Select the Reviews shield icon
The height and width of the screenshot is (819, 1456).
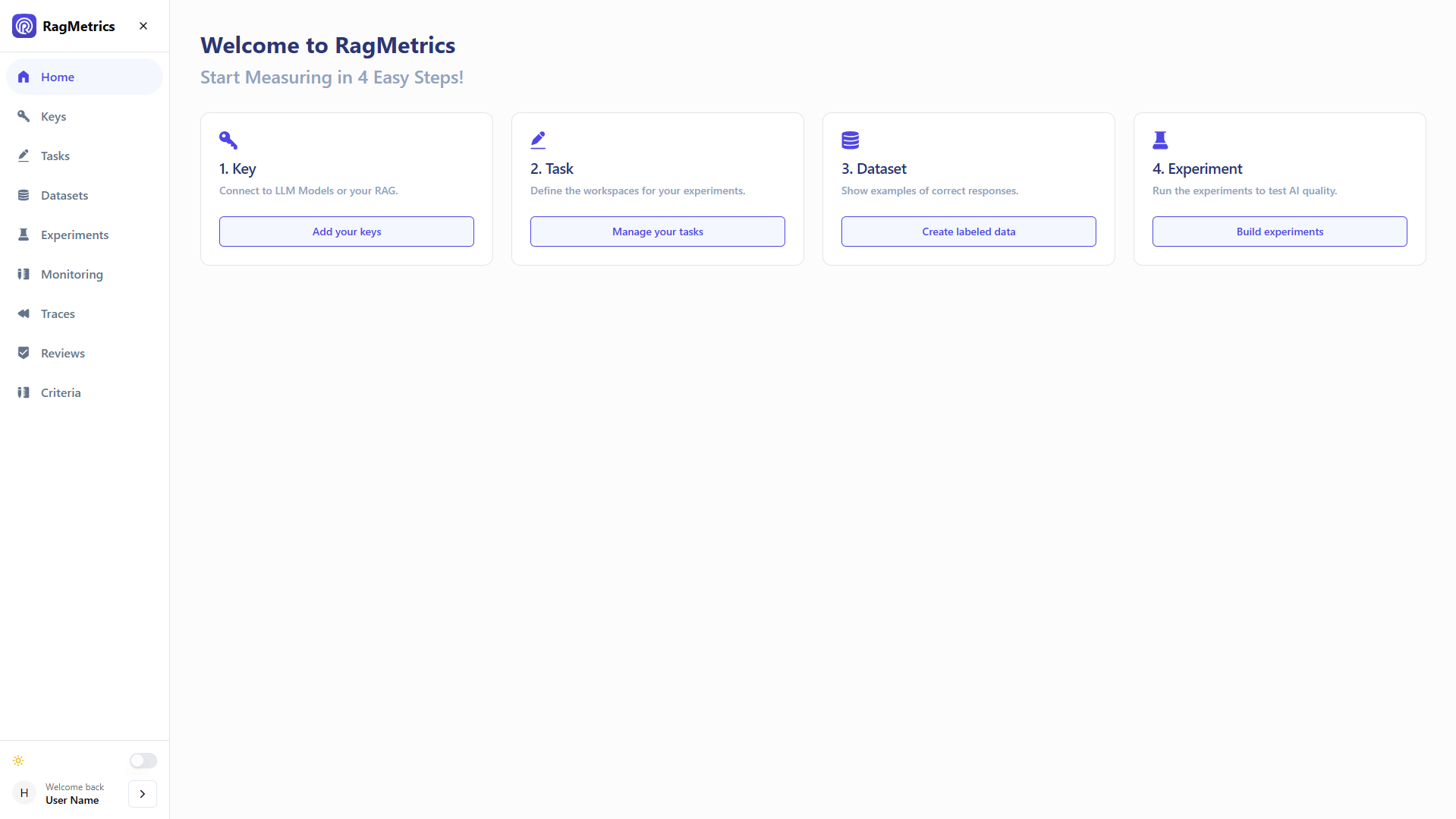click(x=24, y=352)
